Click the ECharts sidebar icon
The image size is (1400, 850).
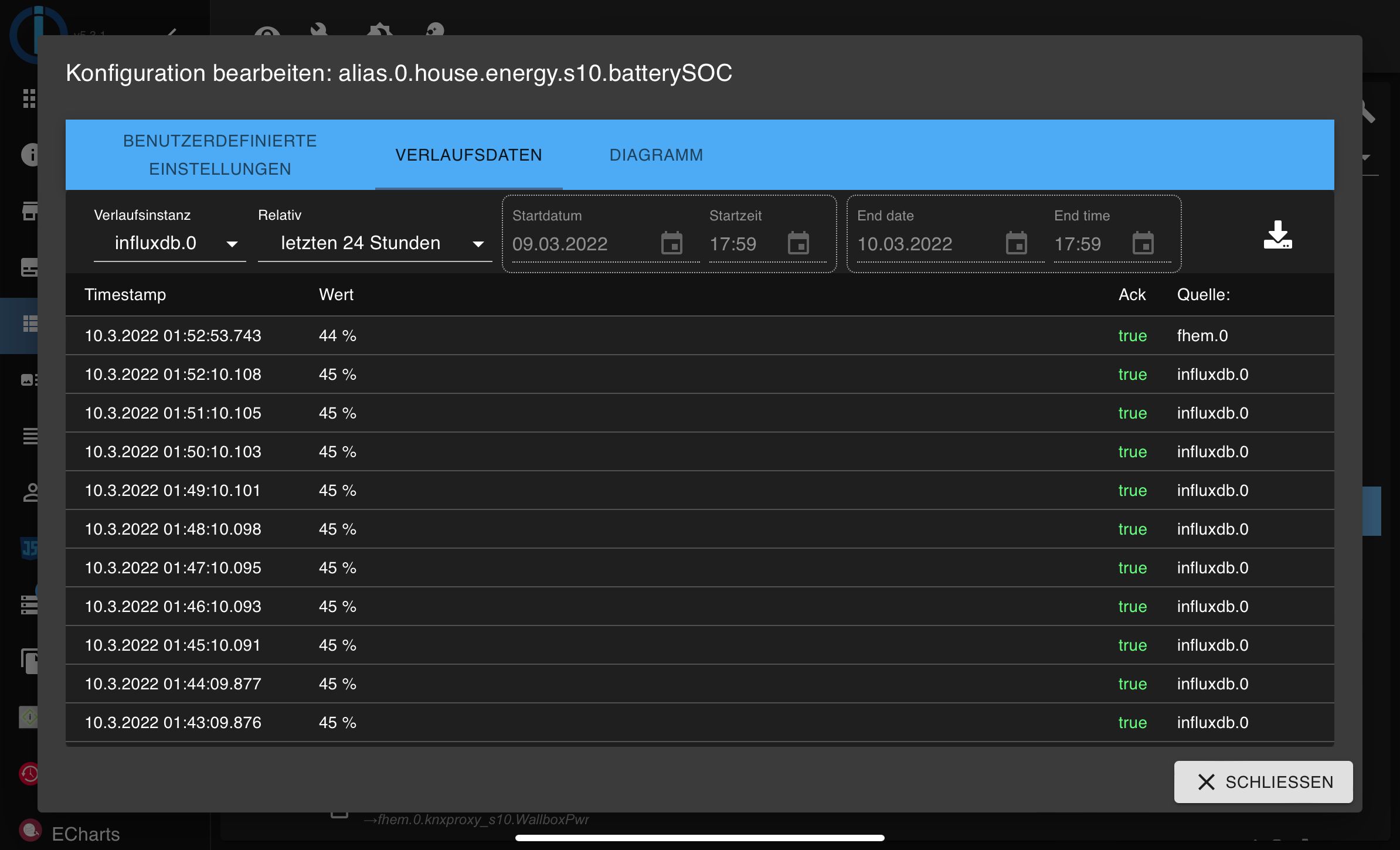pyautogui.click(x=30, y=831)
